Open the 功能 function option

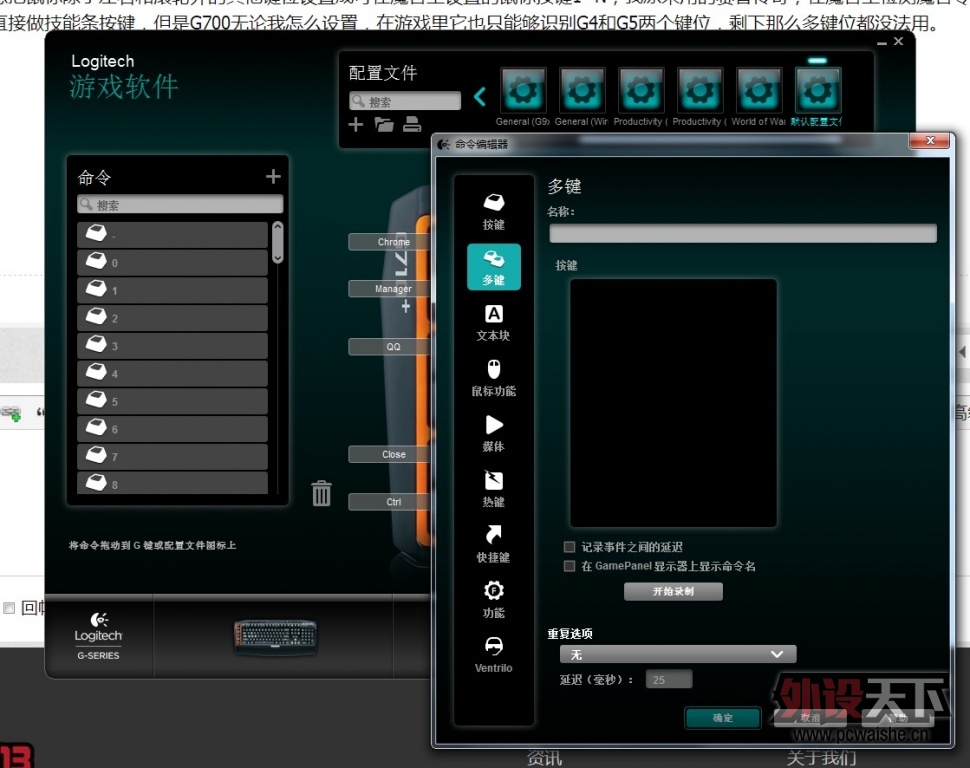[493, 600]
